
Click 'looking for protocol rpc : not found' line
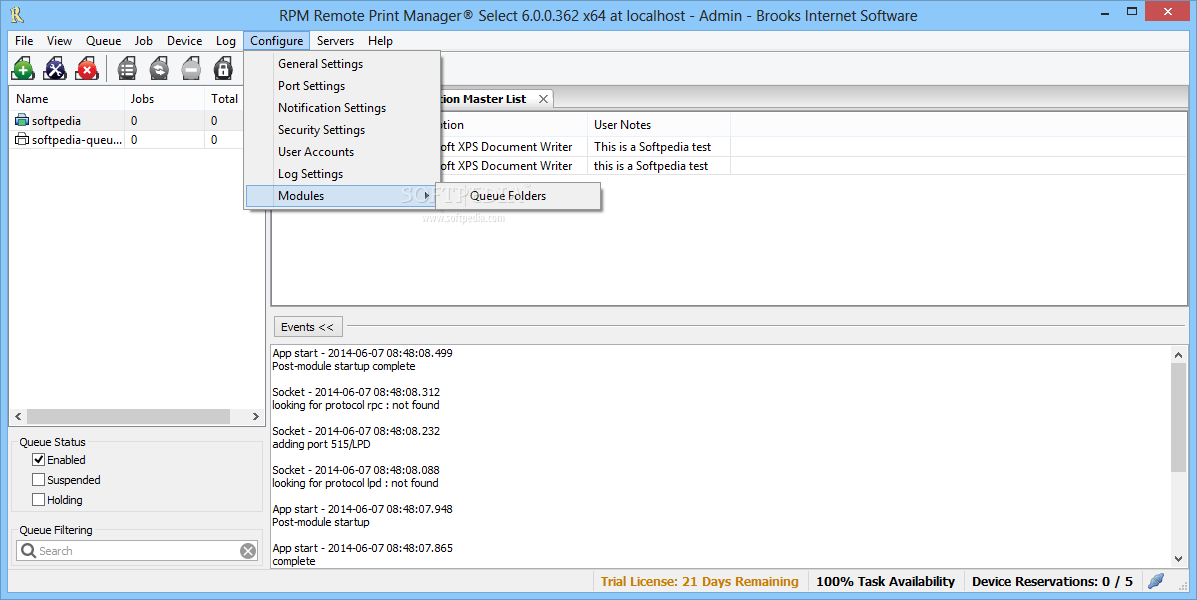pyautogui.click(x=356, y=405)
